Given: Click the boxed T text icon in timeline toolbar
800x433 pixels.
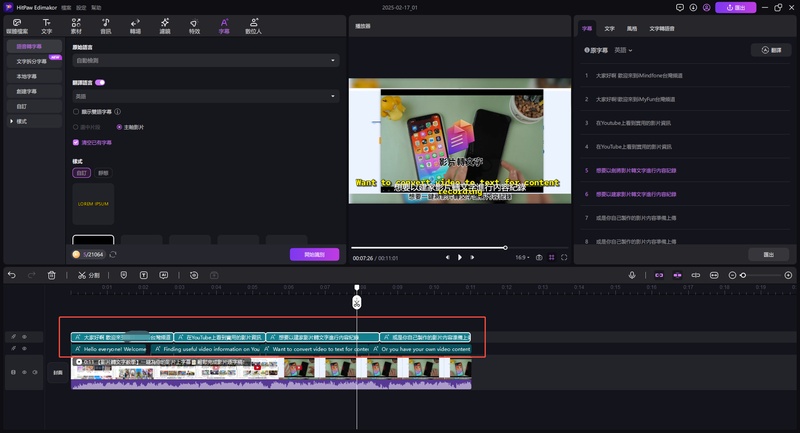Looking at the screenshot, I should coord(144,275).
